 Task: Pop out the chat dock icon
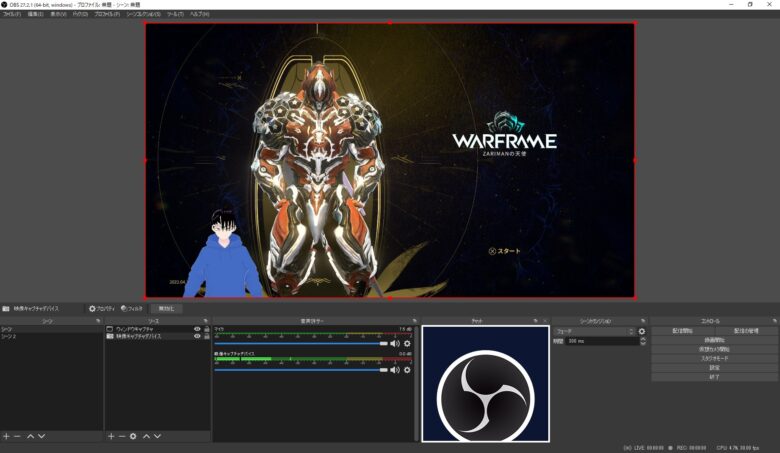pos(535,321)
